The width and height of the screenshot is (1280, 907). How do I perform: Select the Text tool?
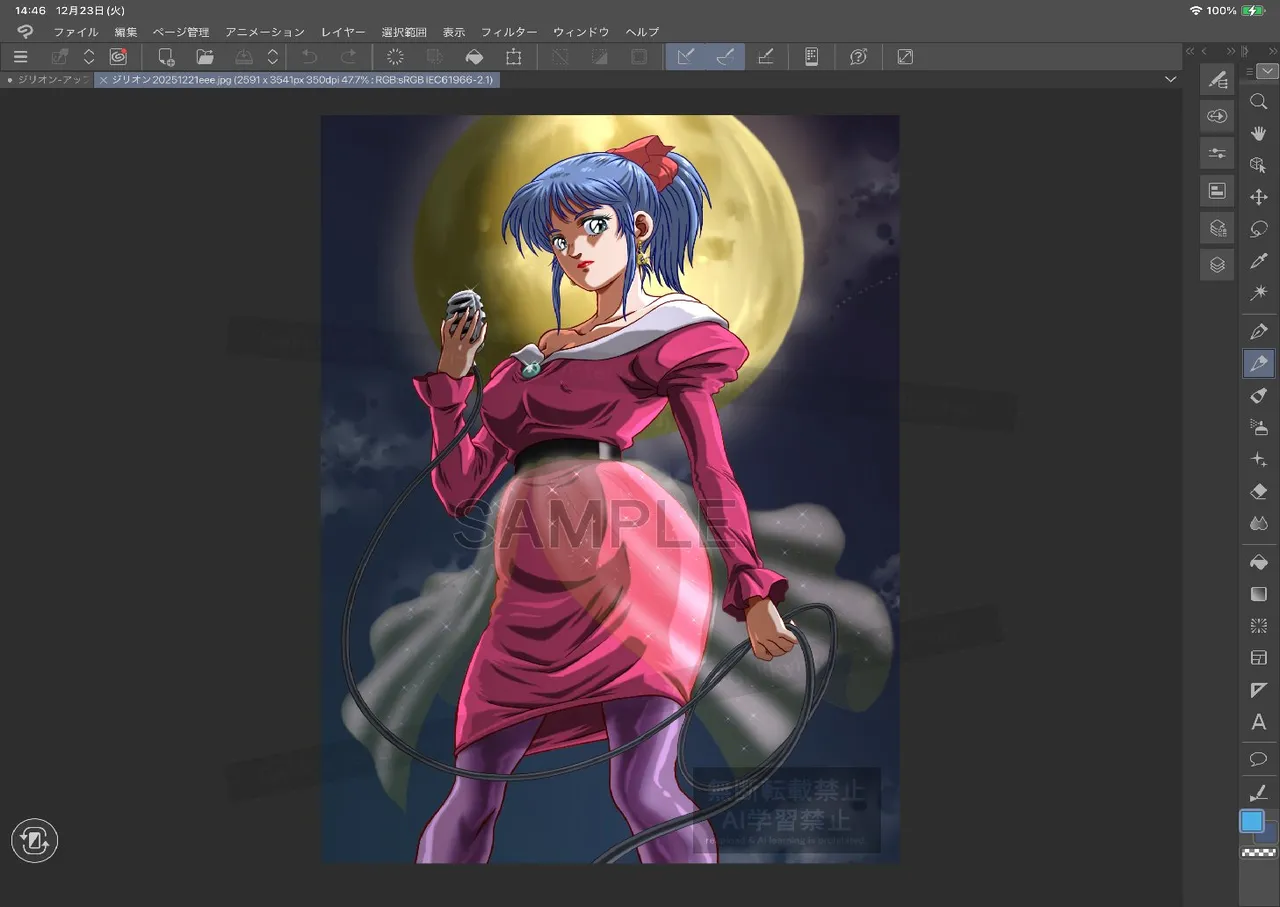click(1258, 722)
